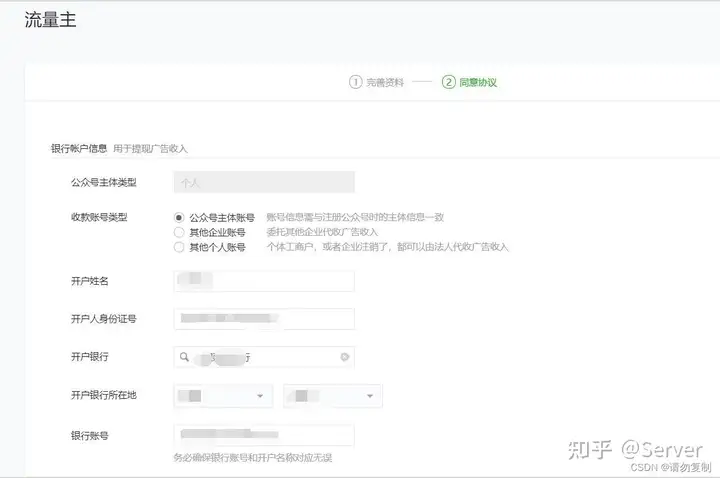
Task: Click the 开户银行所在地 label
Action: point(104,395)
